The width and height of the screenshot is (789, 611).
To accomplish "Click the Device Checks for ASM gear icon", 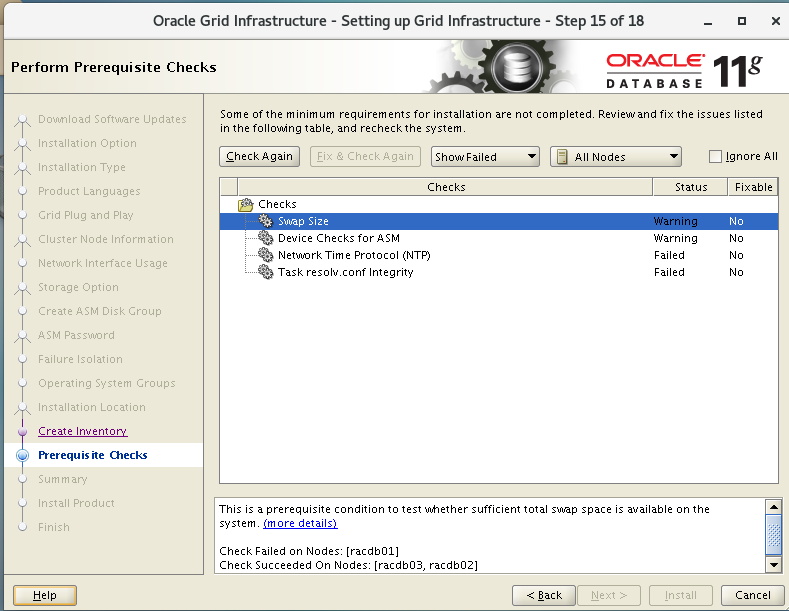I will pos(265,238).
